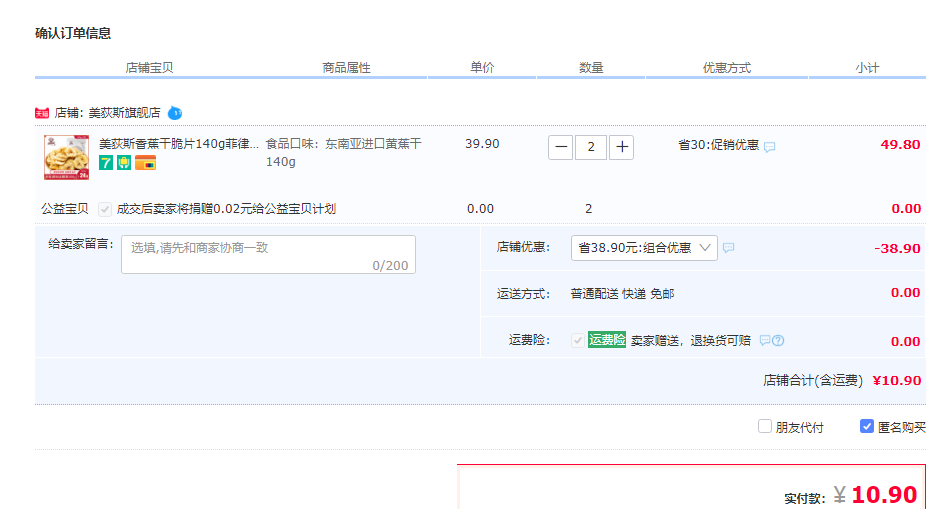Click the 优惠方式 column header
Image resolution: width=934 pixels, height=509 pixels.
click(726, 68)
